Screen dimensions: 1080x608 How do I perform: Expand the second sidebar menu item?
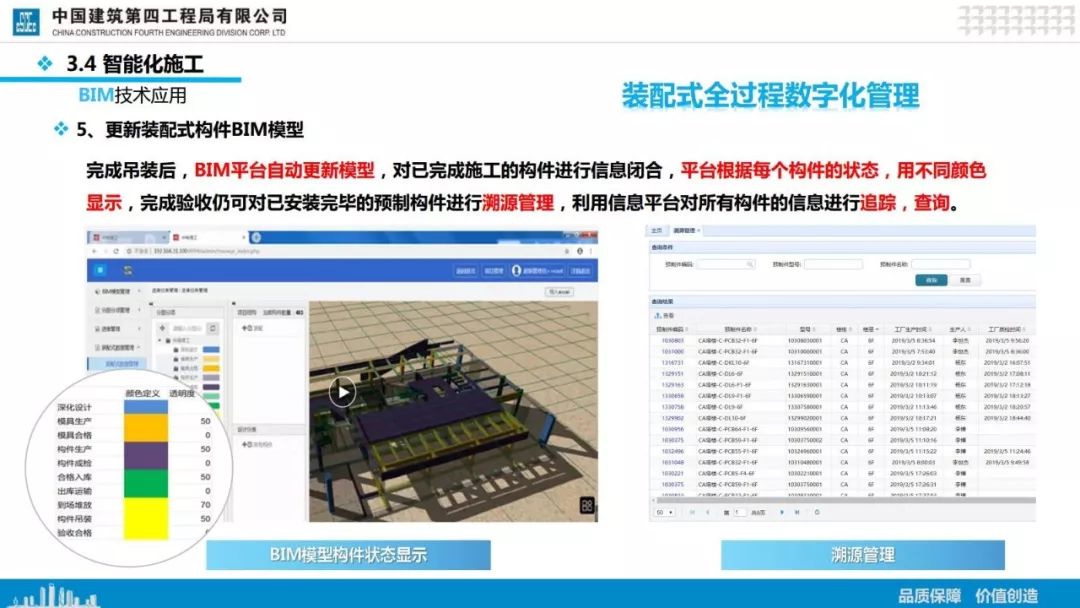click(x=116, y=311)
